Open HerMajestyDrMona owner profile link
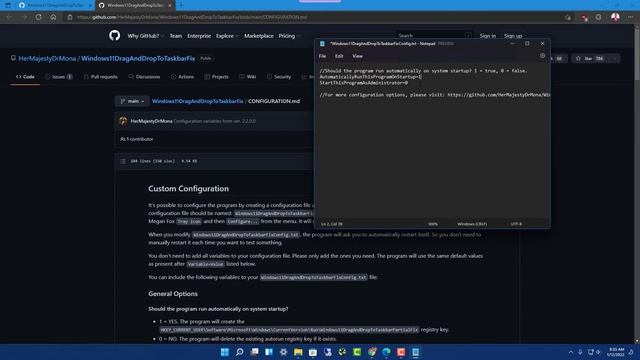Screen dimensions: 640x360 pos(47,58)
